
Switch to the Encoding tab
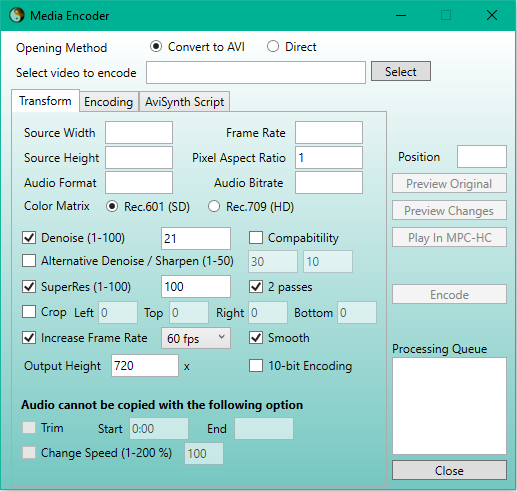109,102
